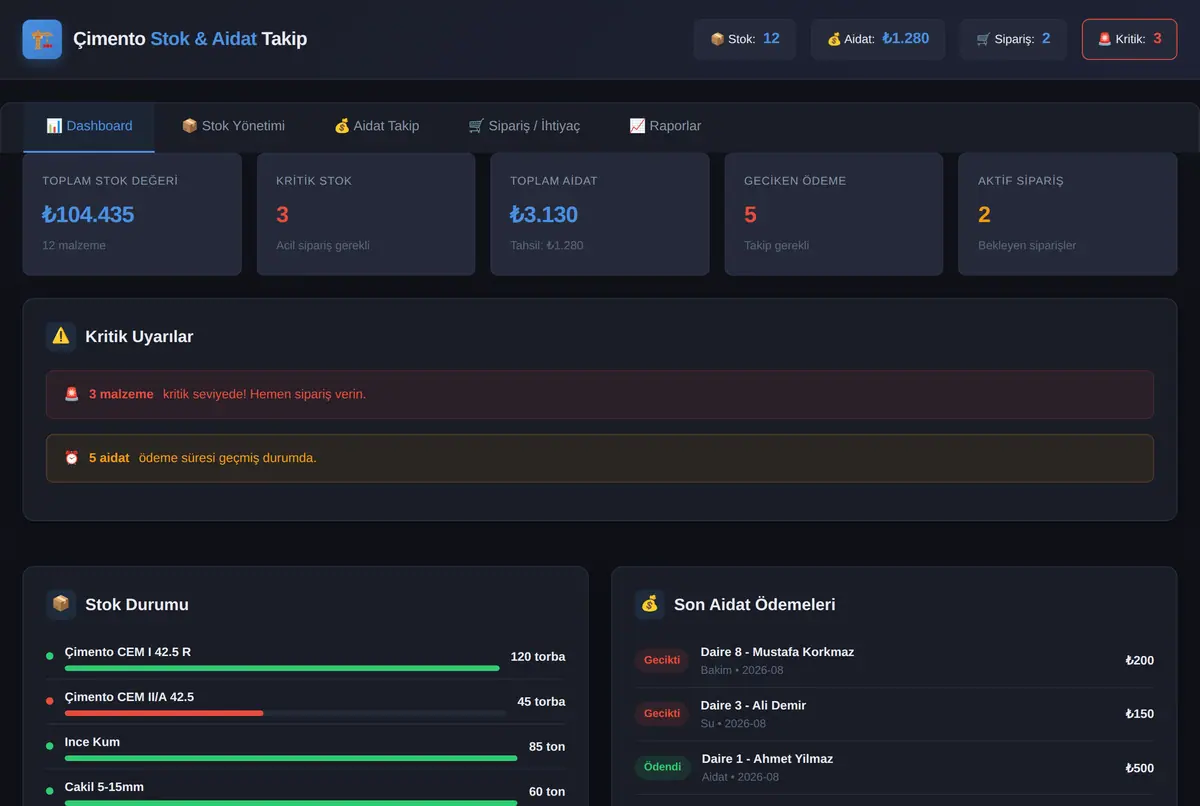Click the Stok: 12 header badge
This screenshot has width=1200, height=806.
point(745,39)
